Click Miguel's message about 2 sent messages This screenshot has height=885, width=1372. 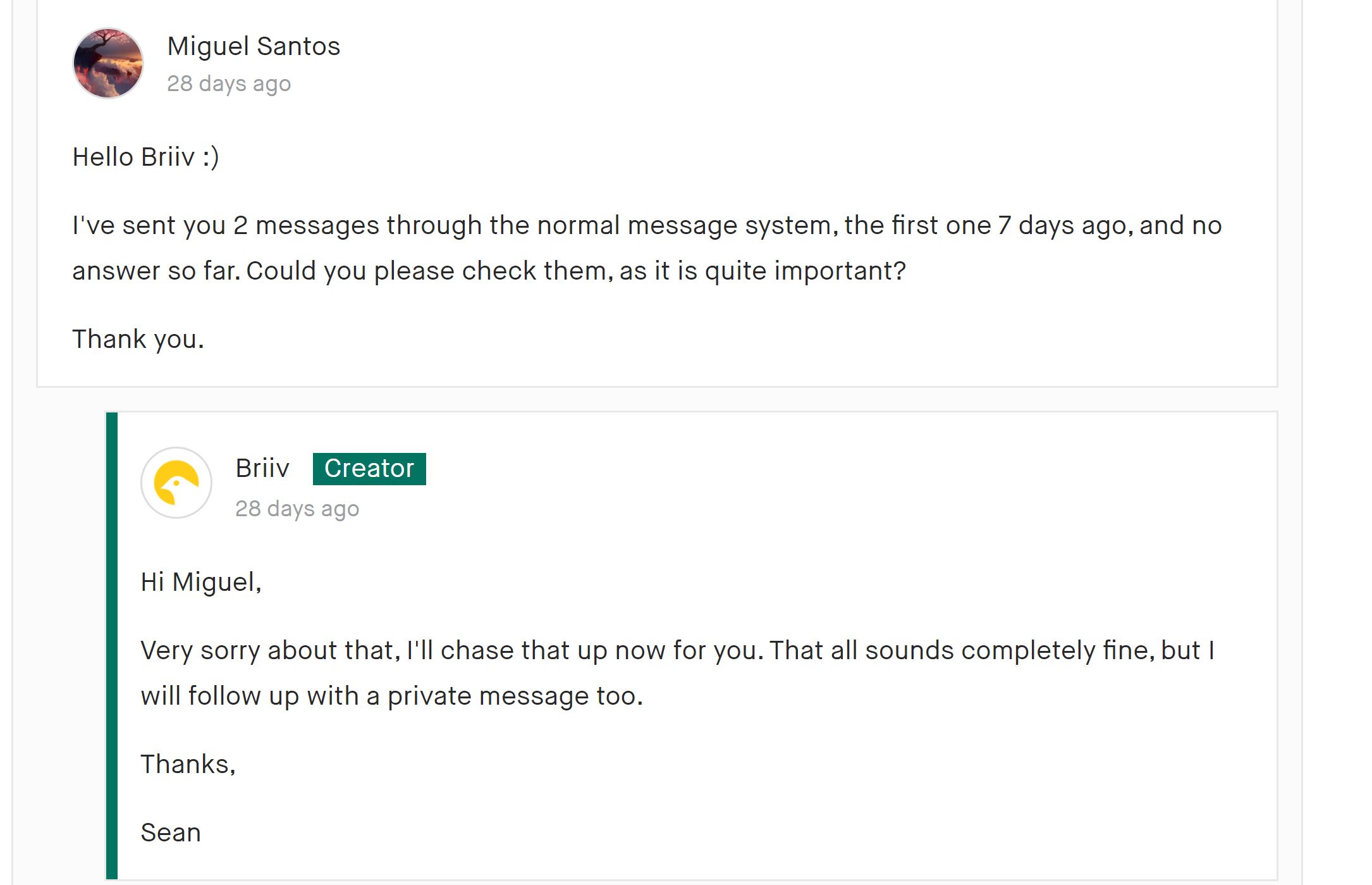pos(647,248)
